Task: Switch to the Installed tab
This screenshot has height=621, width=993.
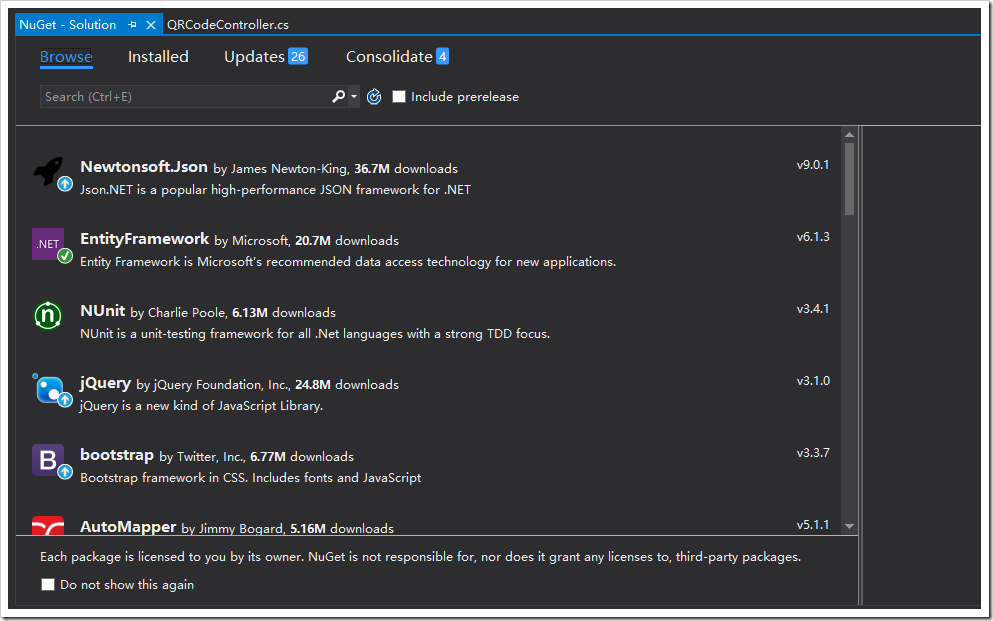Action: pos(158,57)
